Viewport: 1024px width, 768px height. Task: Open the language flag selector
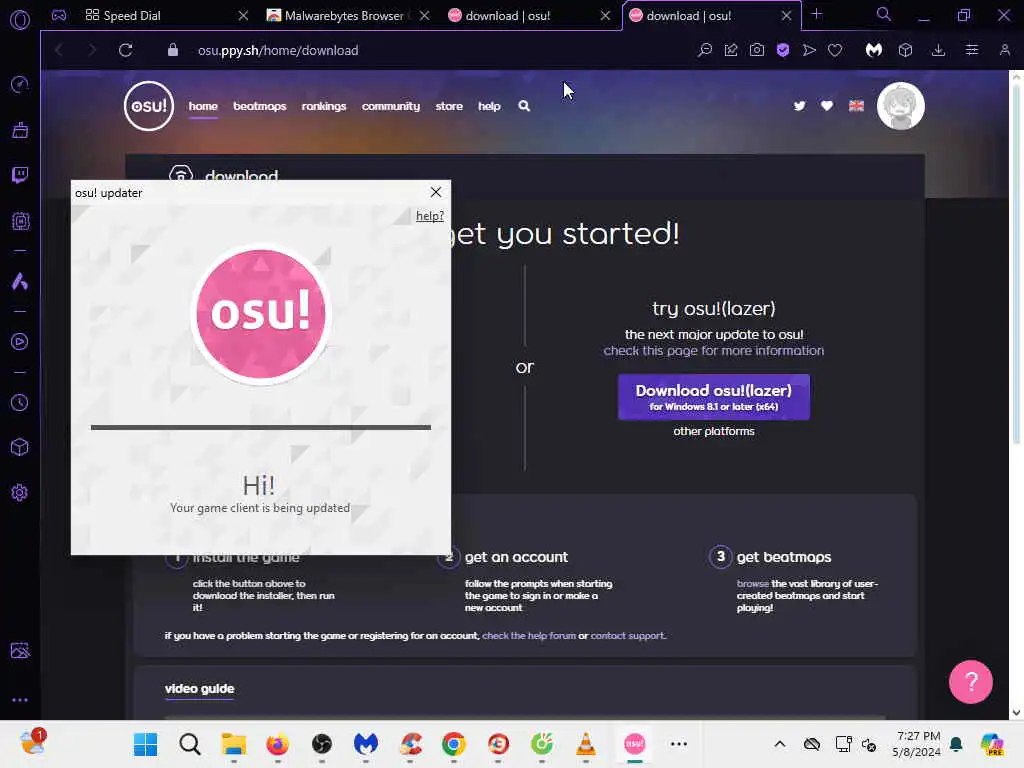coord(856,106)
